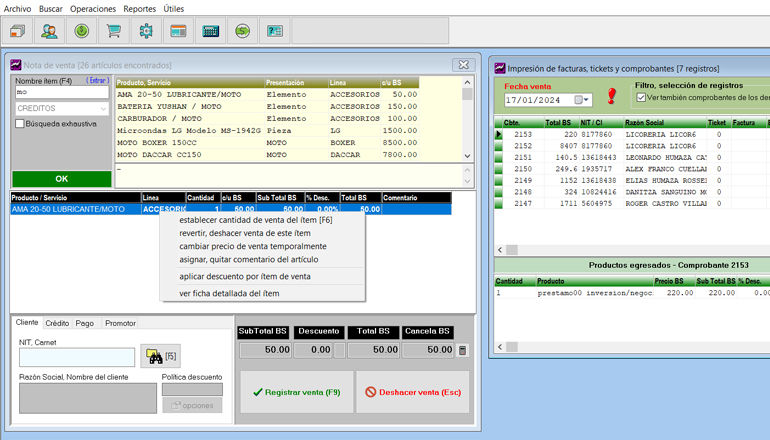Screen dimensions: 770x440
Task: Open the question-mark help panel toolbar icon
Action: pyautogui.click(x=275, y=31)
